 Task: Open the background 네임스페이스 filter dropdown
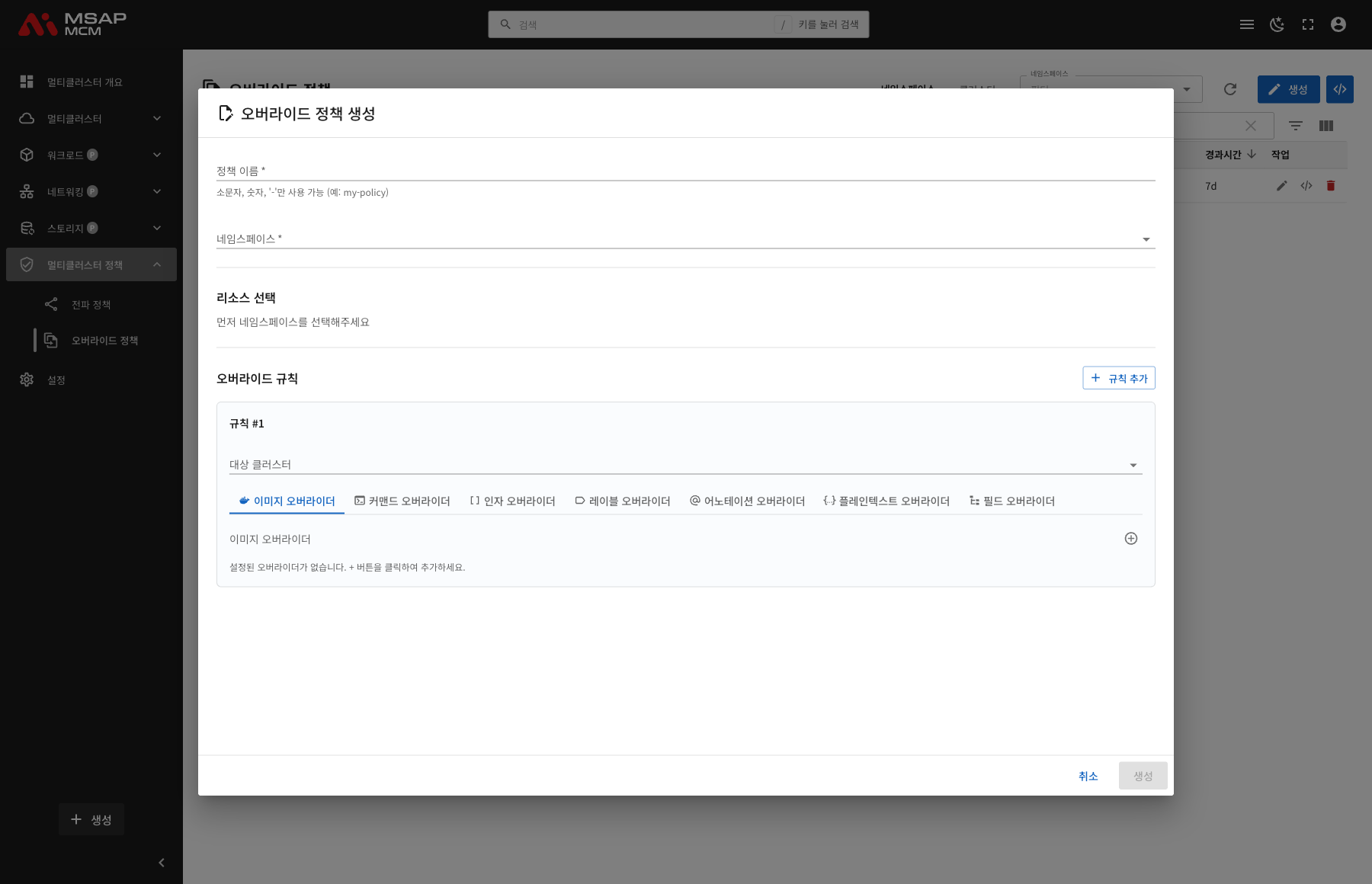click(x=1111, y=89)
